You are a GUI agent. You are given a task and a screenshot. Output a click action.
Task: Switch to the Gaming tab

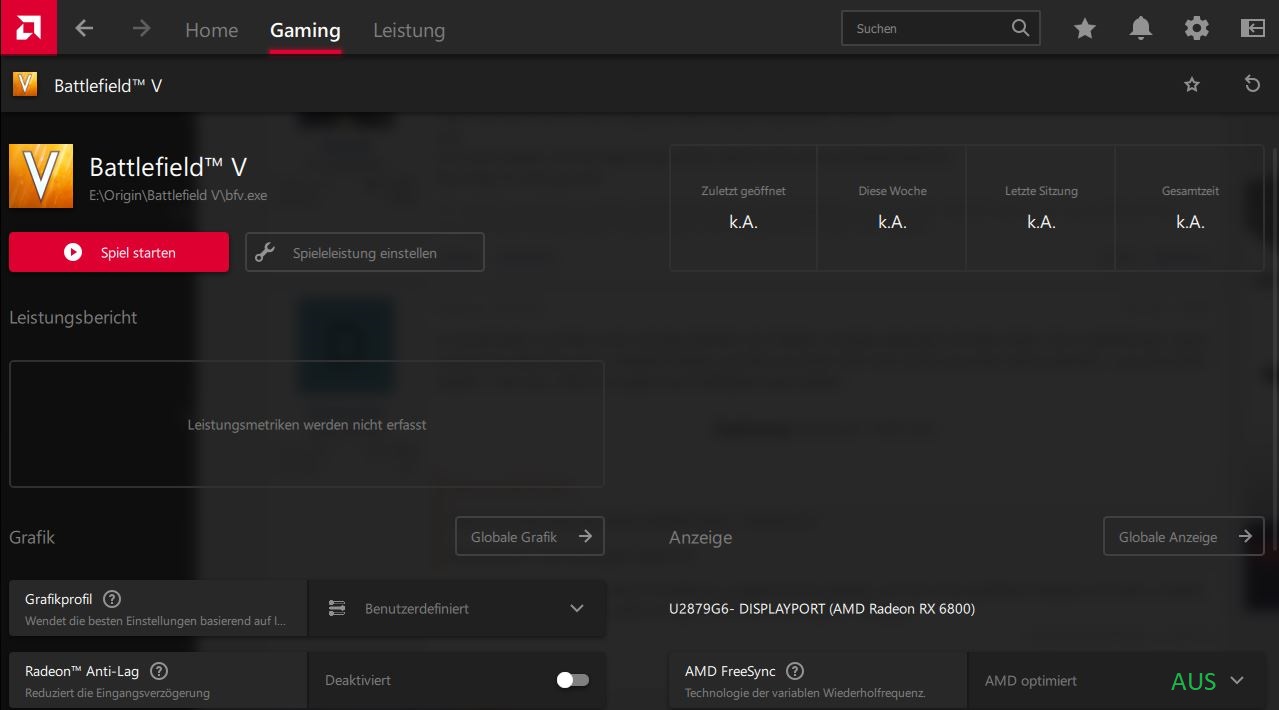point(305,30)
